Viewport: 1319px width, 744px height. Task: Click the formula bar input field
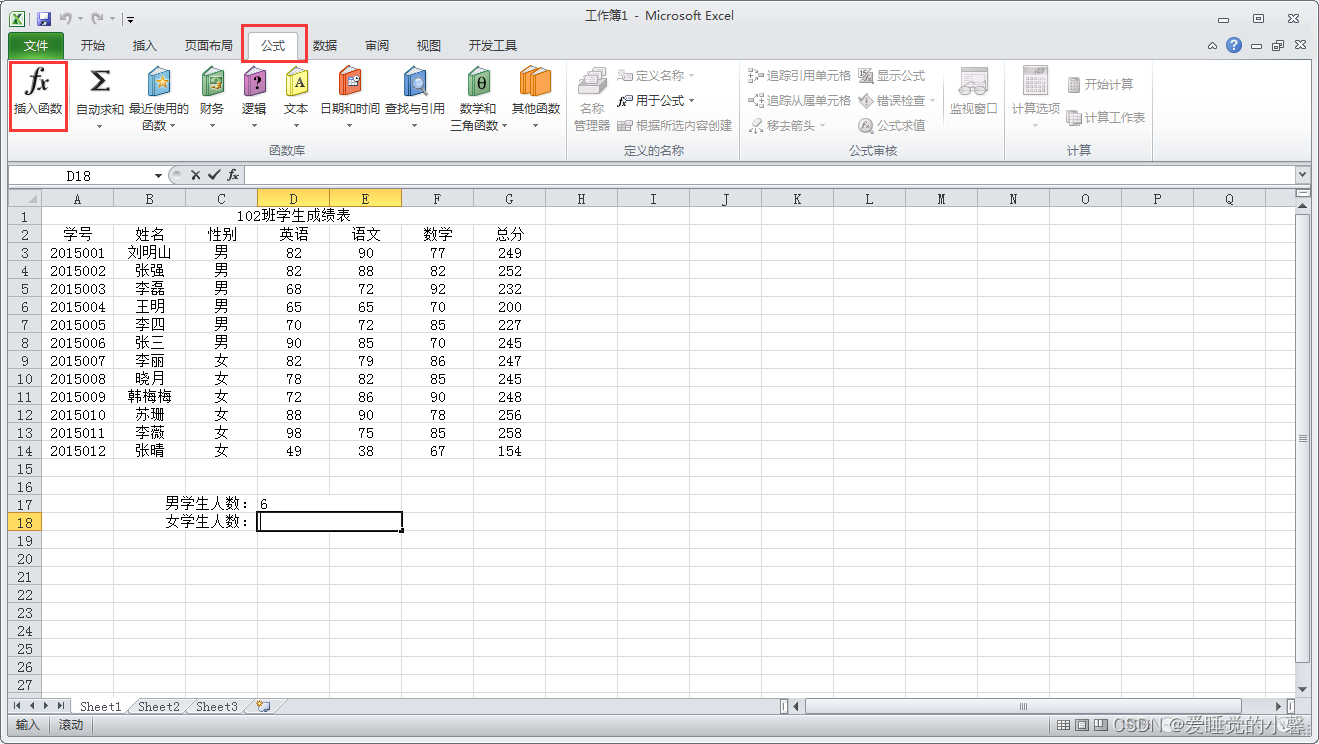769,175
